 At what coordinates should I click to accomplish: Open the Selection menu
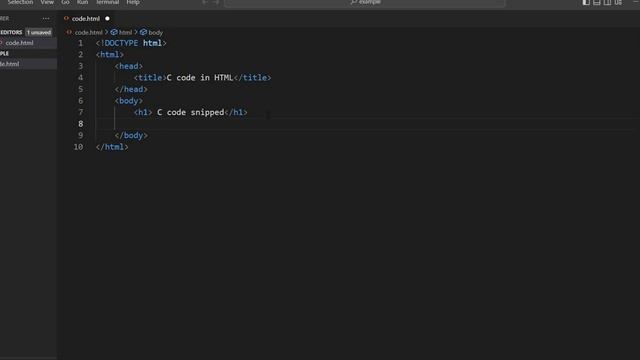20,2
